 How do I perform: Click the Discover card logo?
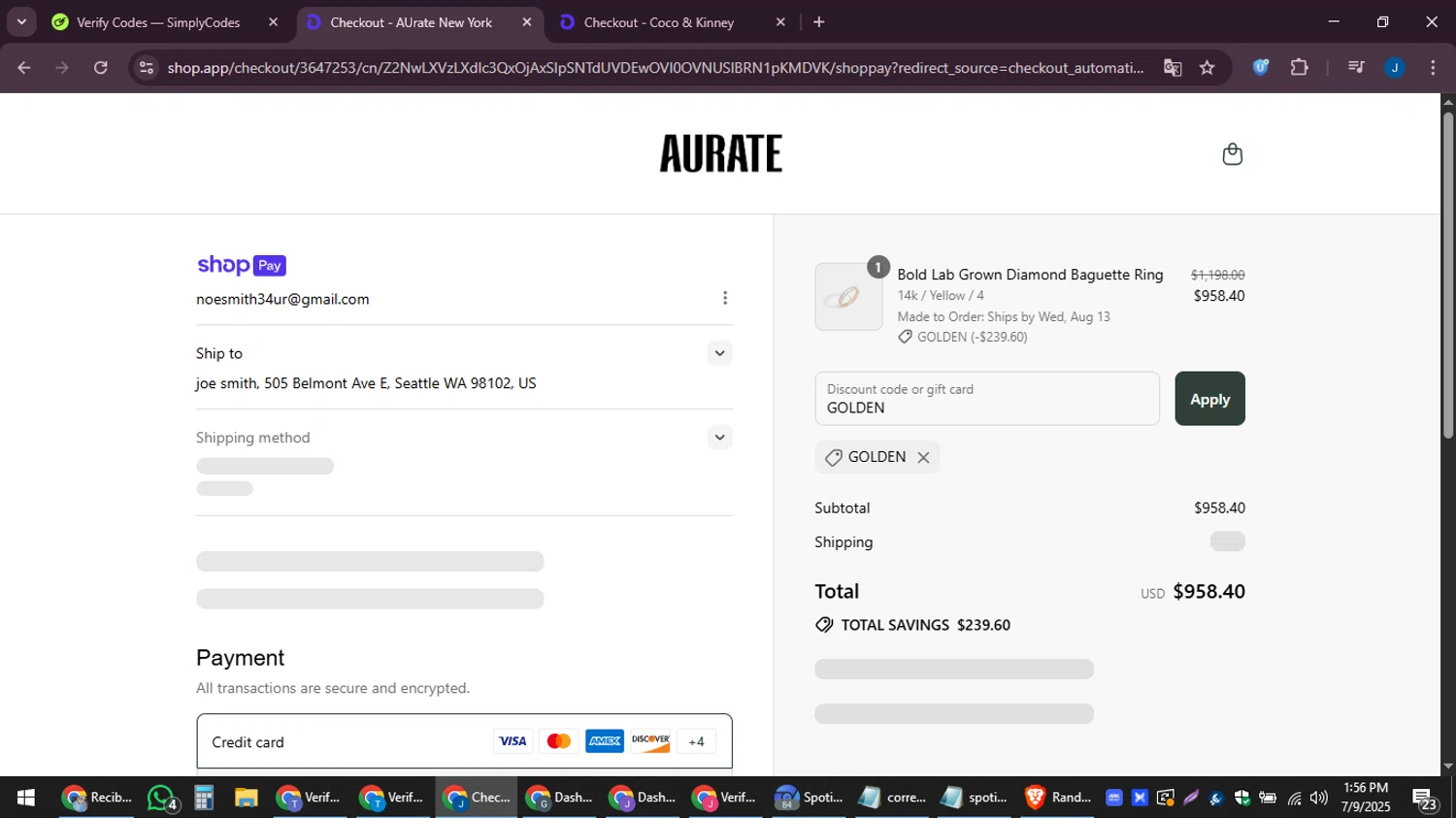pyautogui.click(x=650, y=741)
